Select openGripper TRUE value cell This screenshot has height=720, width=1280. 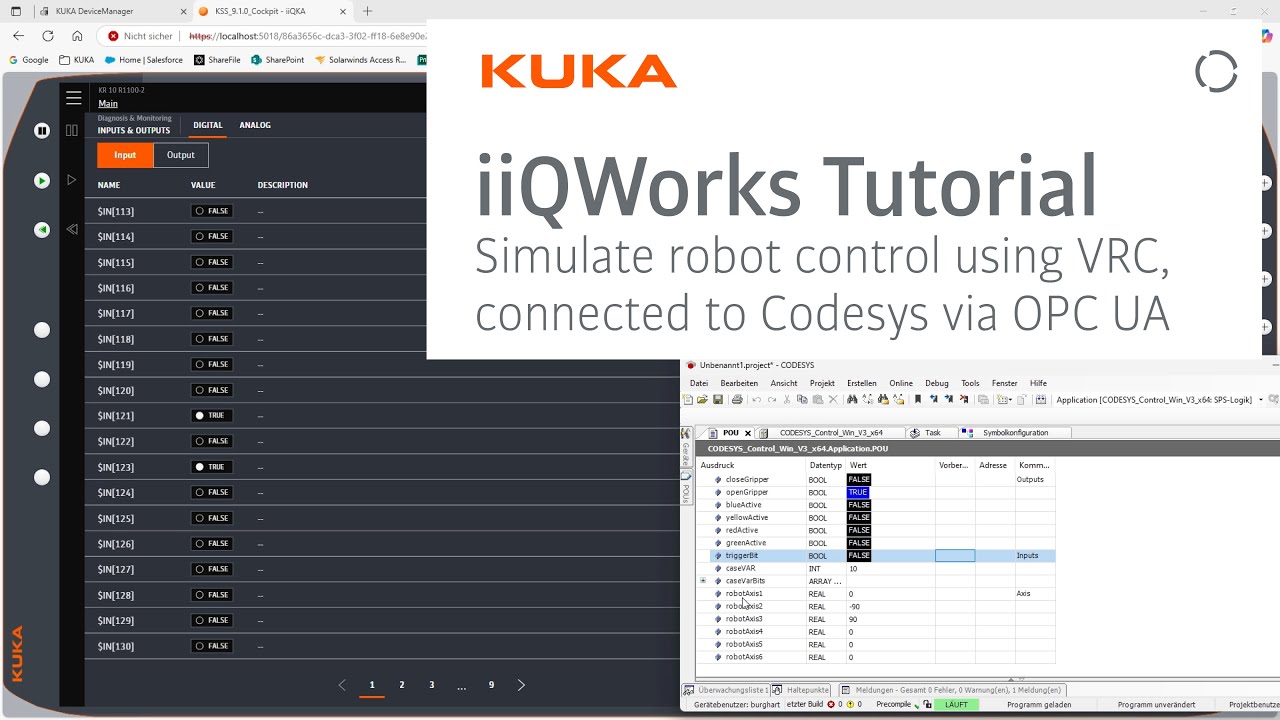858,492
